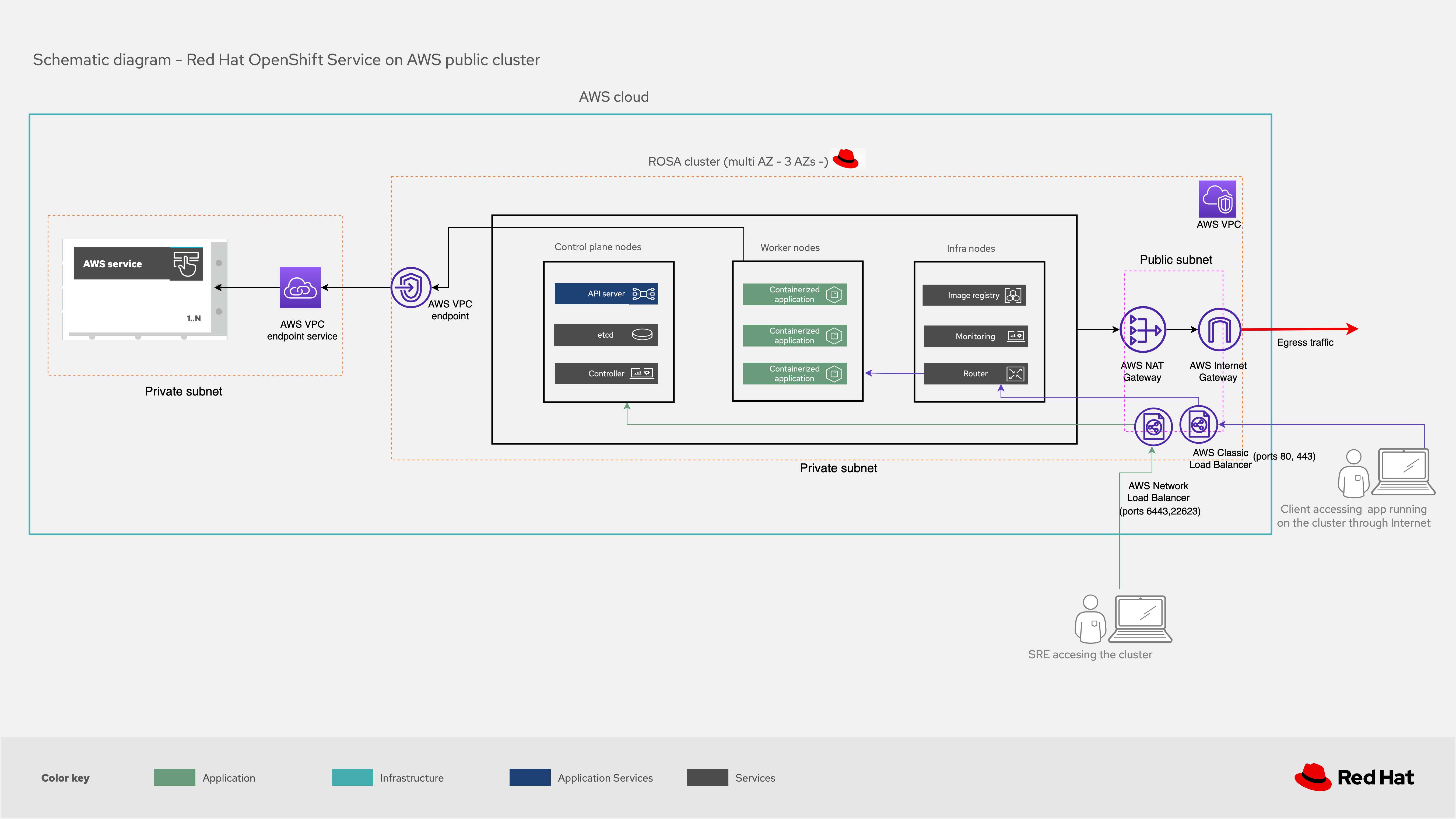Click the AWS VPC cloud shield icon

point(1218,199)
